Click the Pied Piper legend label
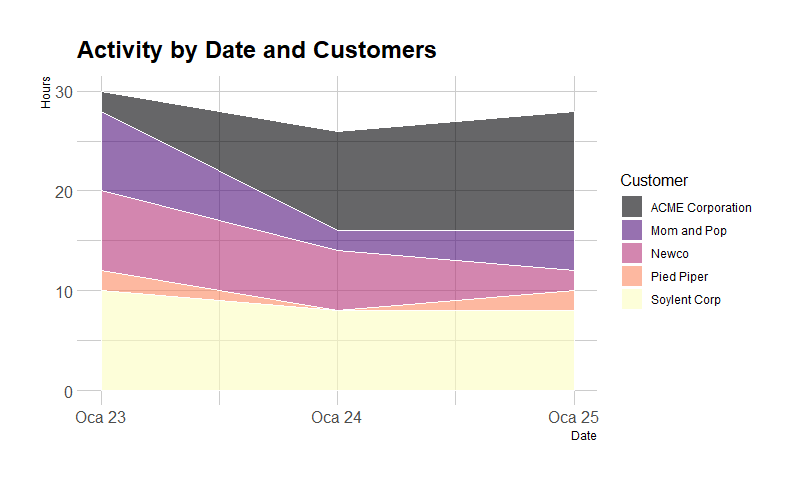 [679, 277]
